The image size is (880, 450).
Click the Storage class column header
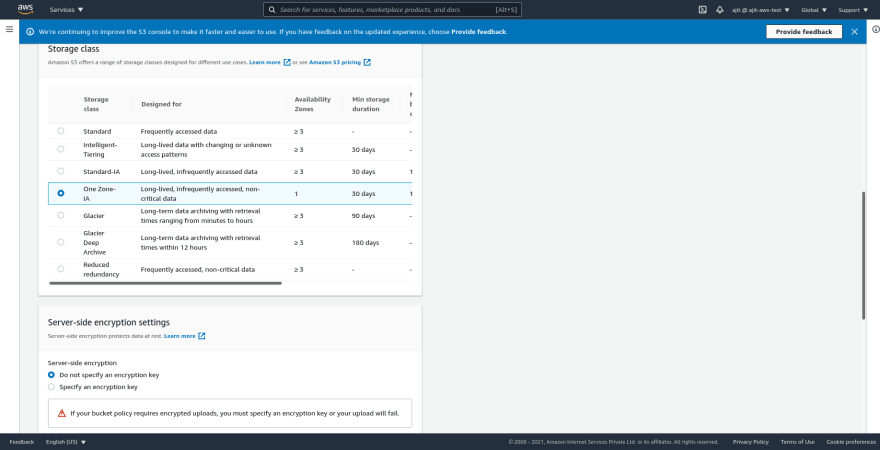tap(96, 104)
